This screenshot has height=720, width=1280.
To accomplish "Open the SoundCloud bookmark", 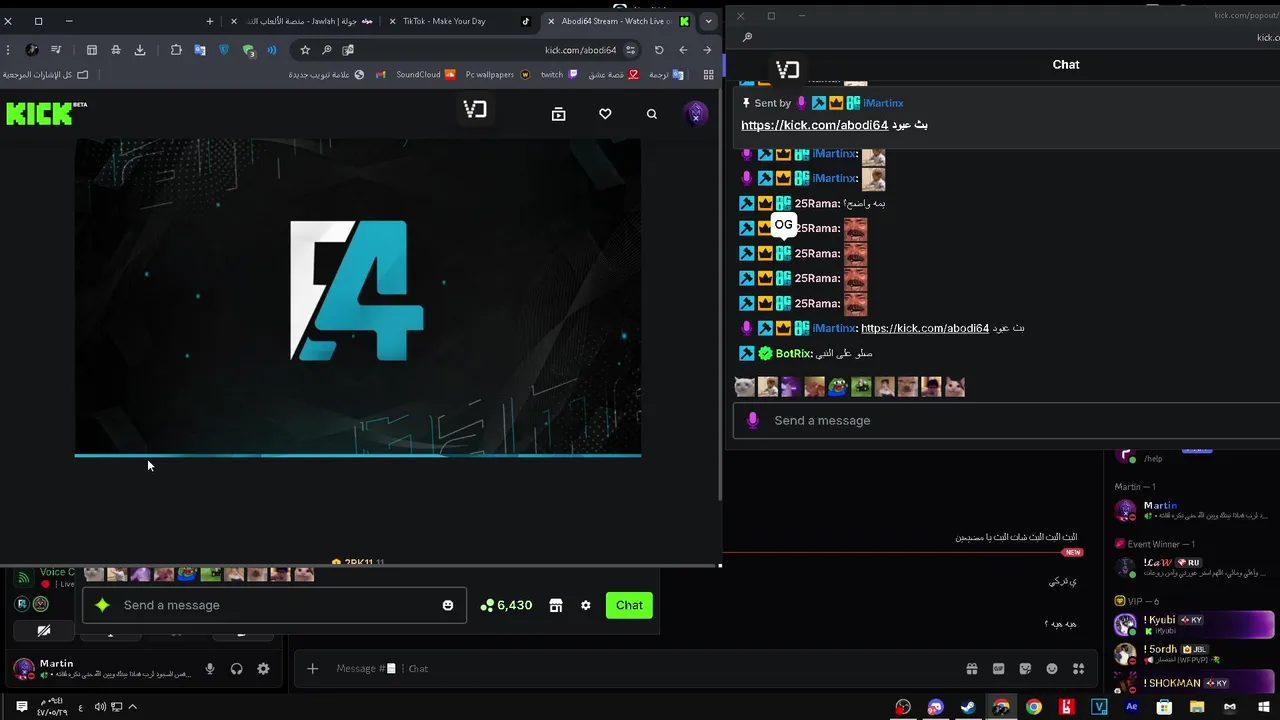I will pos(425,75).
